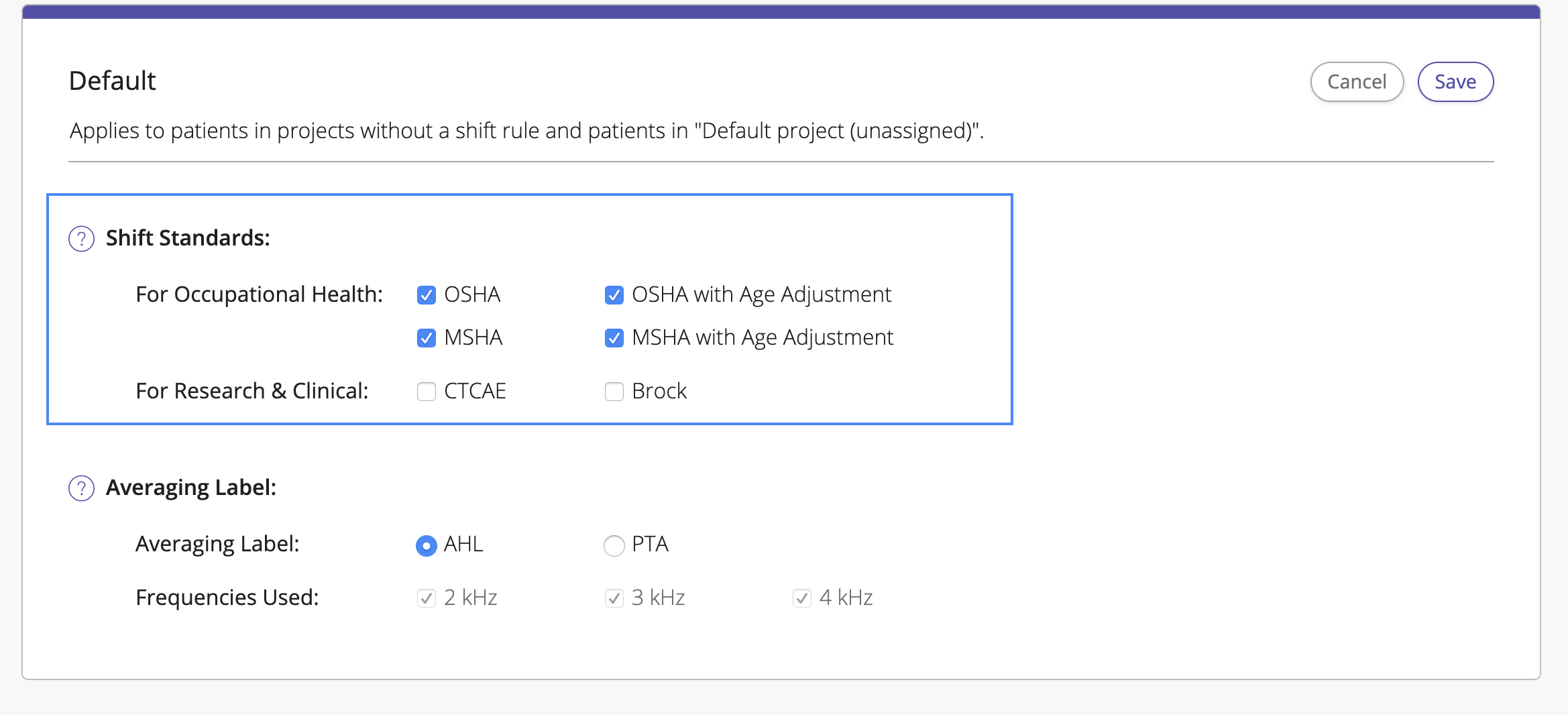Select the PTA radio button
The width and height of the screenshot is (1568, 715).
click(x=614, y=545)
